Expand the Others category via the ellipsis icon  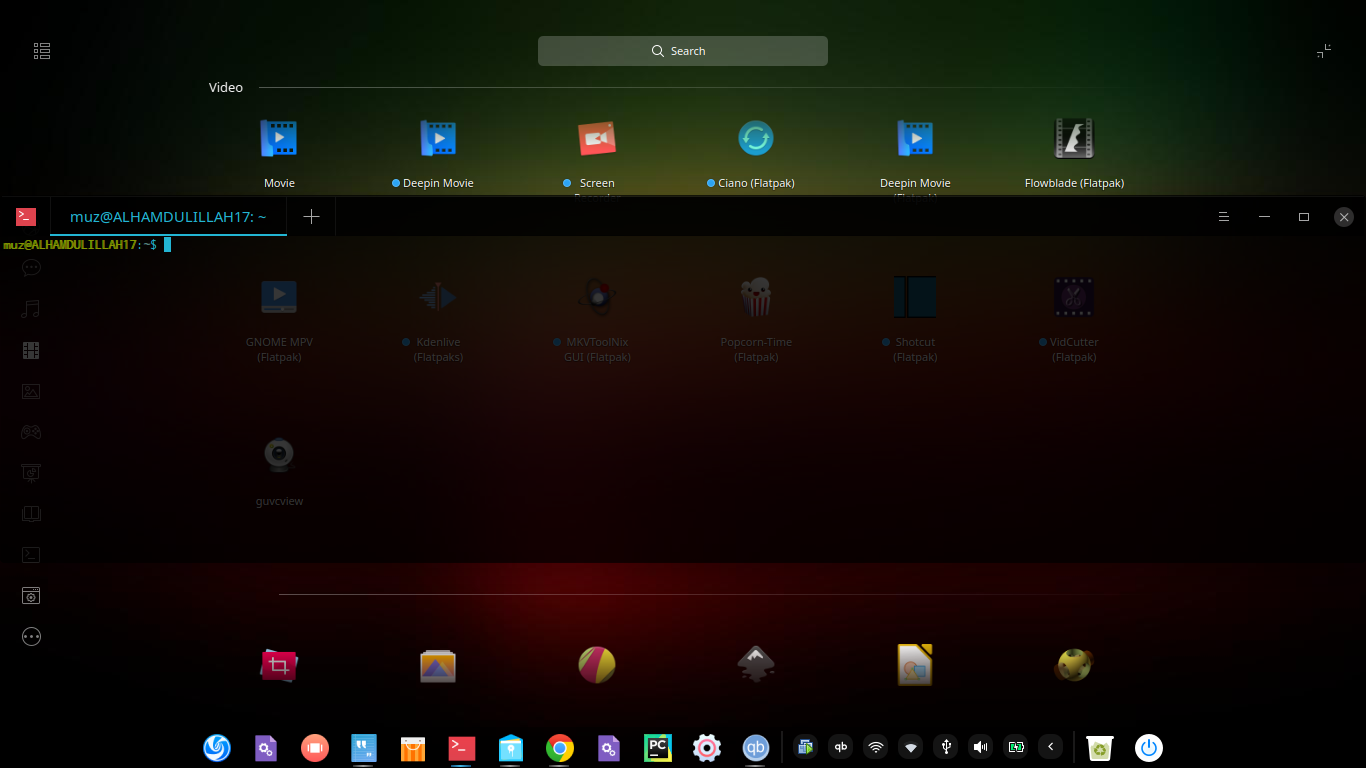30,636
